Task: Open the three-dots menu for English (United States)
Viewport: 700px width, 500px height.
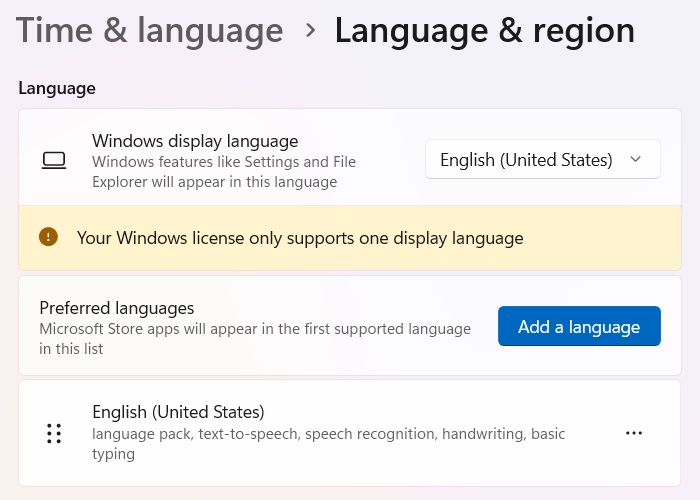Action: coord(634,433)
